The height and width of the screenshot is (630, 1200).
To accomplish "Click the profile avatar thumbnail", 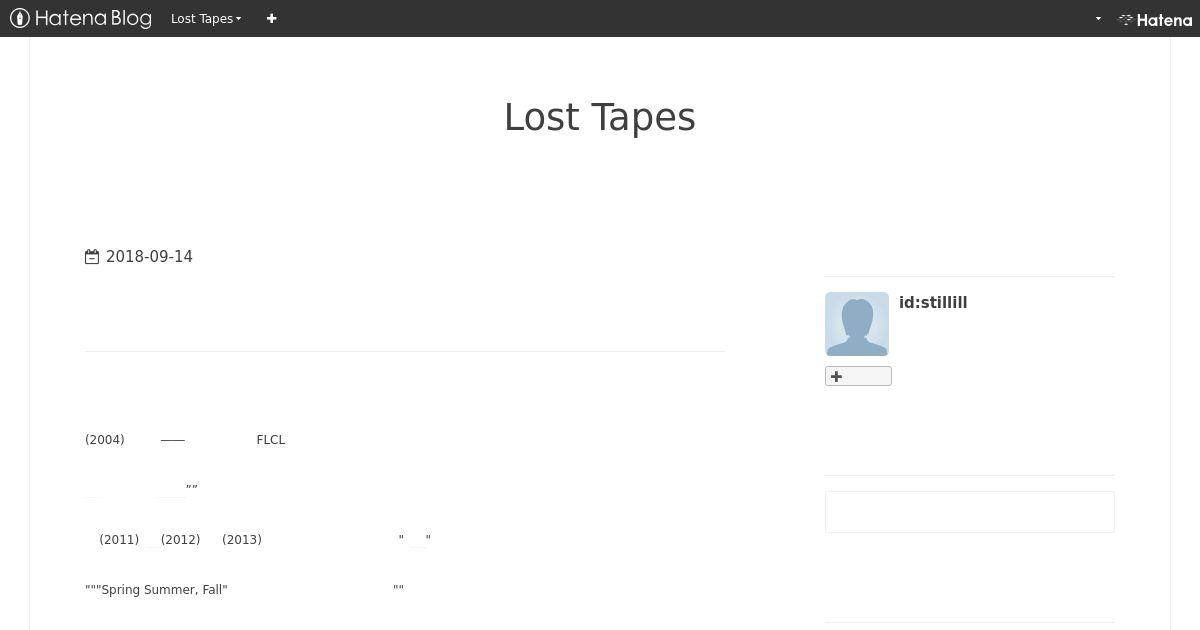I will tap(857, 324).
